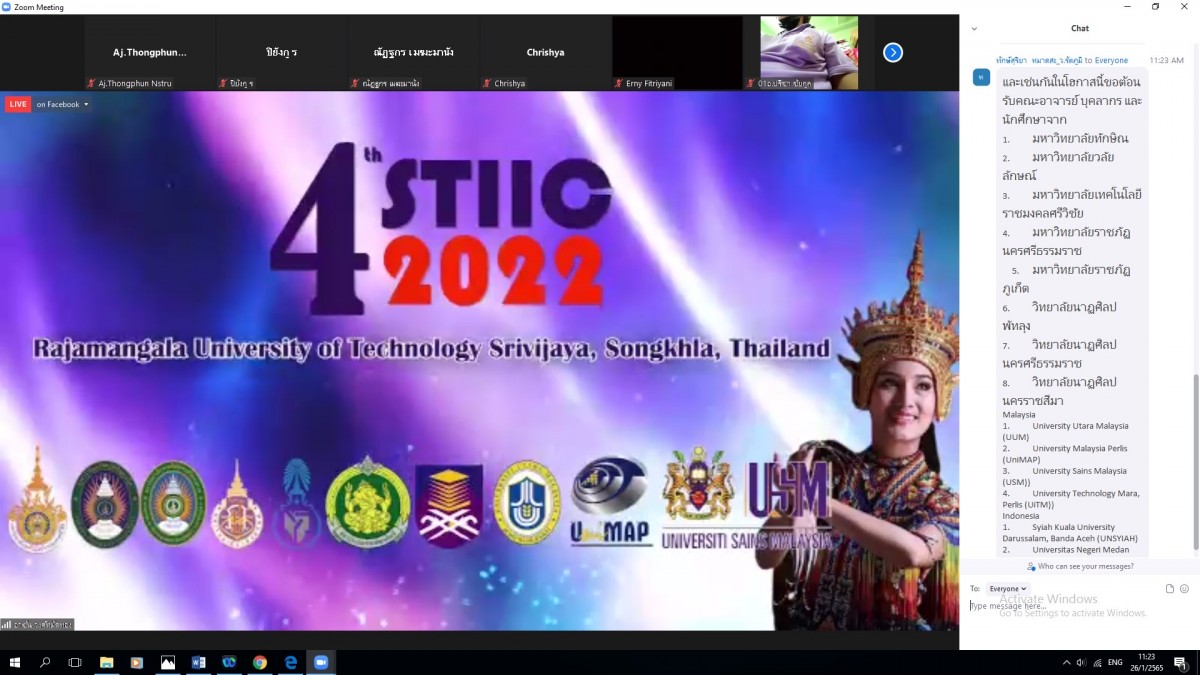This screenshot has width=1200, height=675.
Task: Click the Chat panel title
Action: tap(1080, 28)
